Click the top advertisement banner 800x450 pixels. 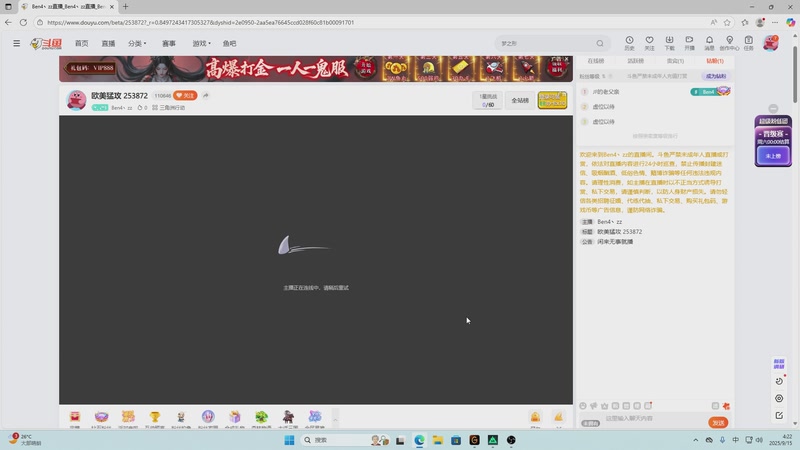tap(316, 69)
